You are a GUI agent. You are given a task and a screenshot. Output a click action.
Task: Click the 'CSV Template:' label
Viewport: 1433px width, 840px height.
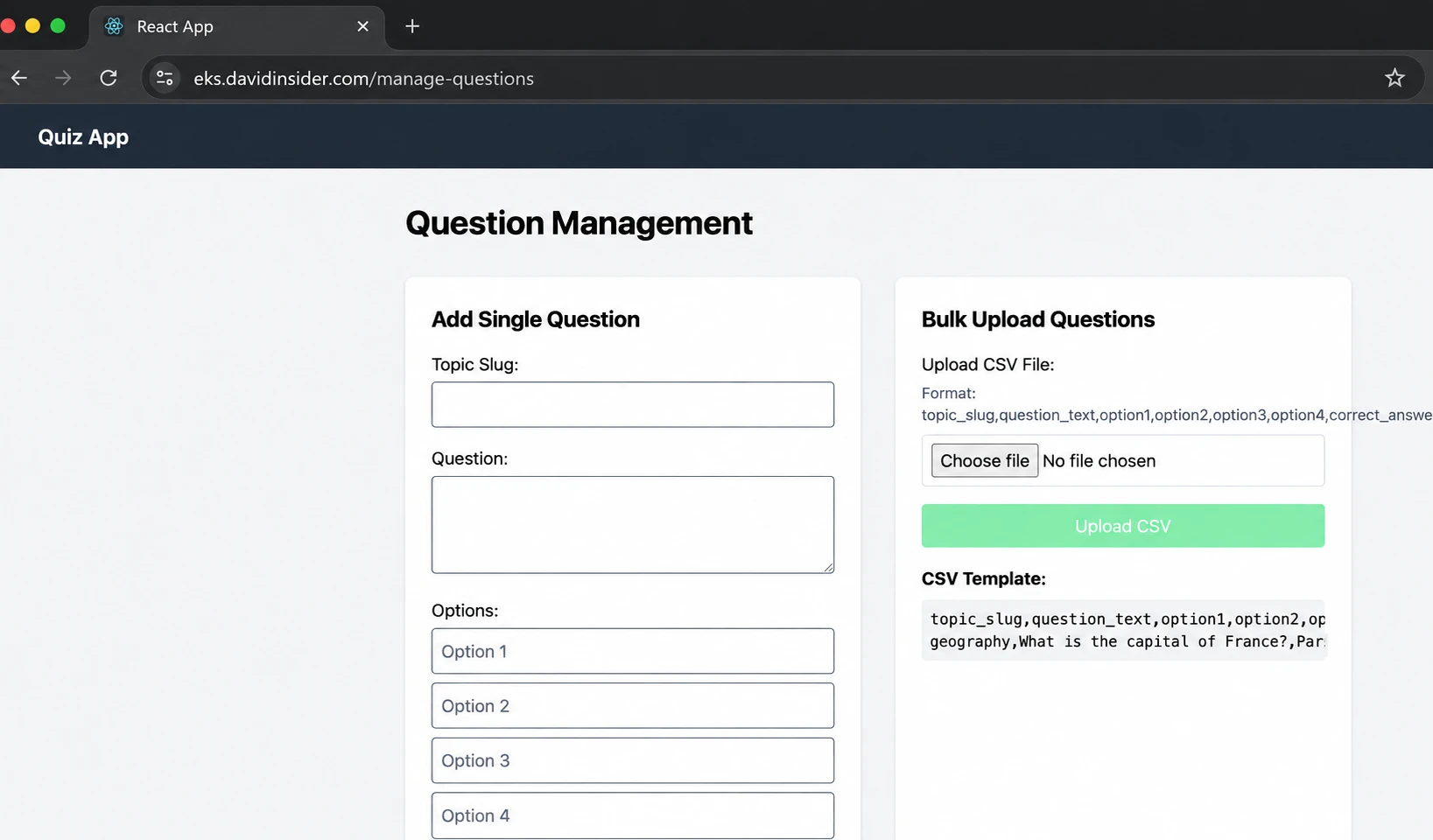983,578
